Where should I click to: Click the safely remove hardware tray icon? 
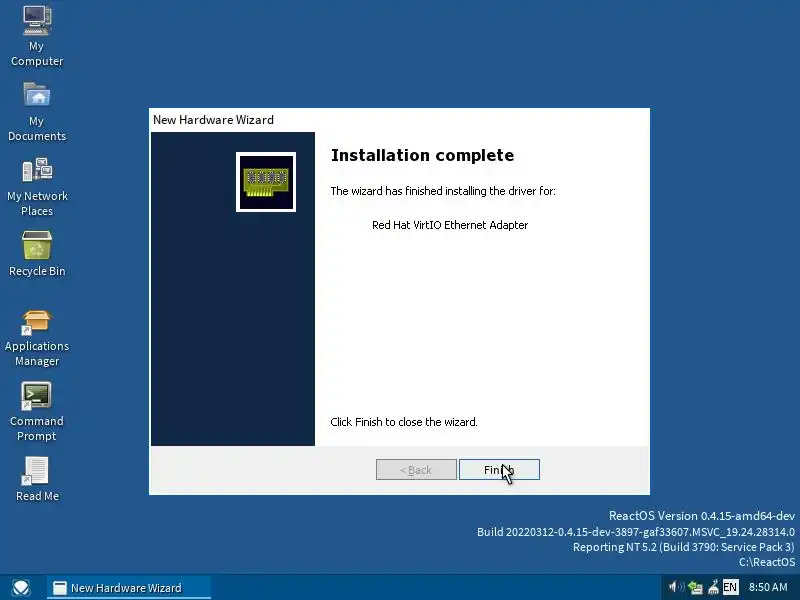pyautogui.click(x=713, y=587)
